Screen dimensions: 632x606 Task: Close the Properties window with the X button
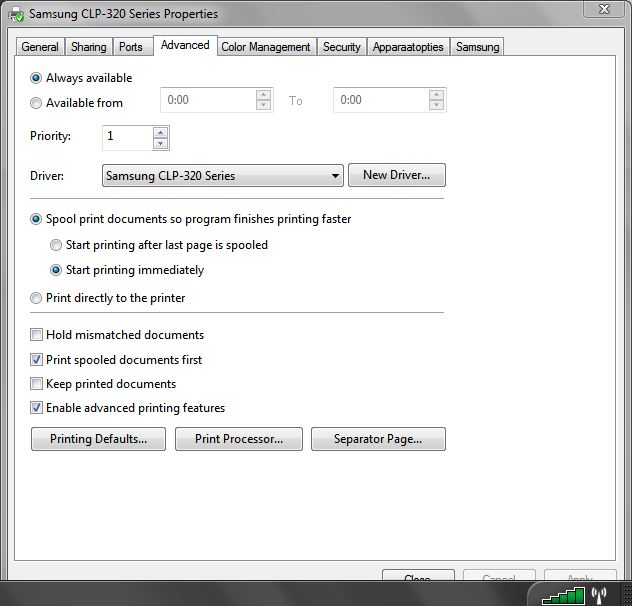pyautogui.click(x=604, y=8)
